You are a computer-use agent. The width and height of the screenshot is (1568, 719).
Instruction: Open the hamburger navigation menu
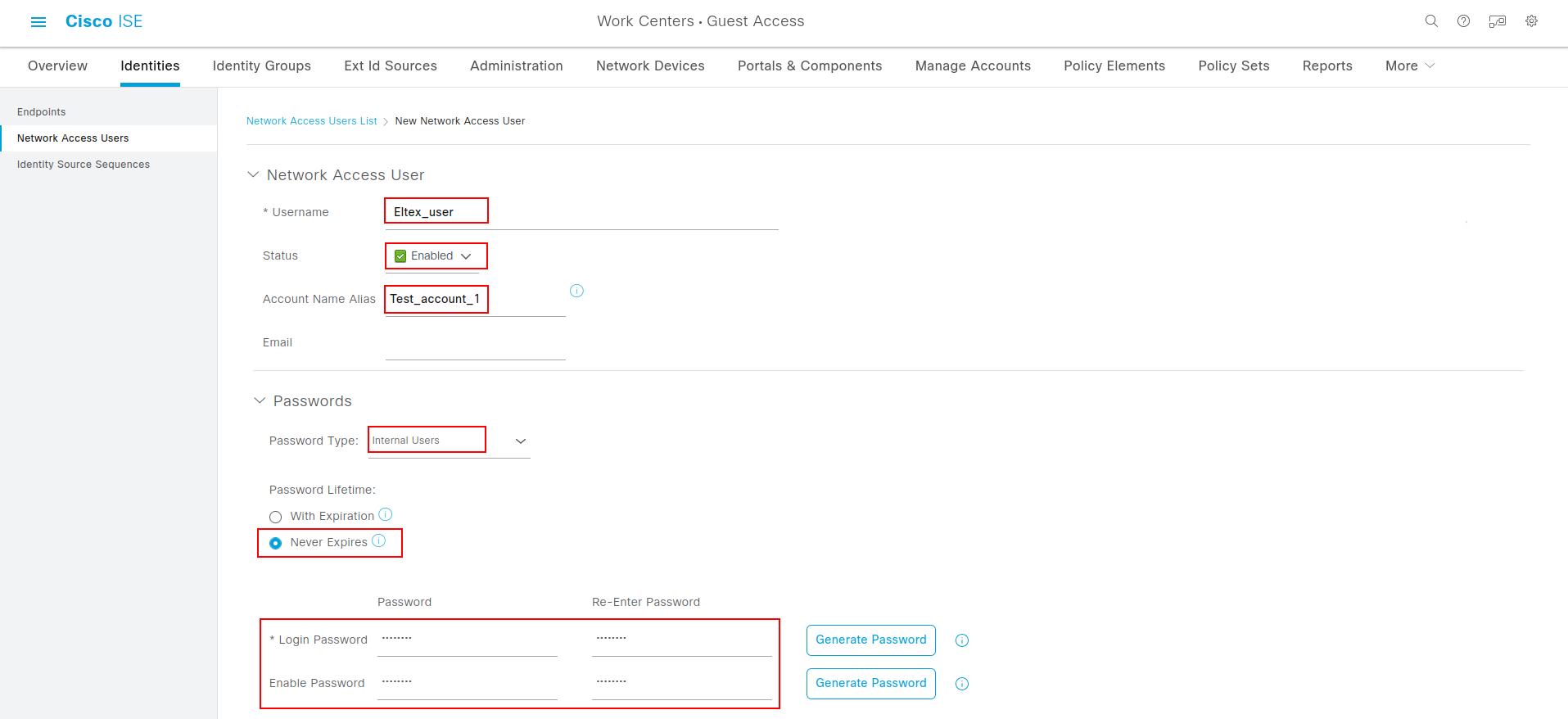pyautogui.click(x=38, y=22)
